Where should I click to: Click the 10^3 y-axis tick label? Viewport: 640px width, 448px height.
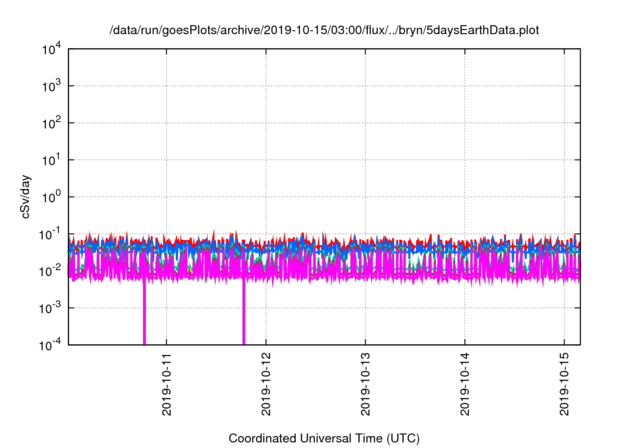click(51, 86)
